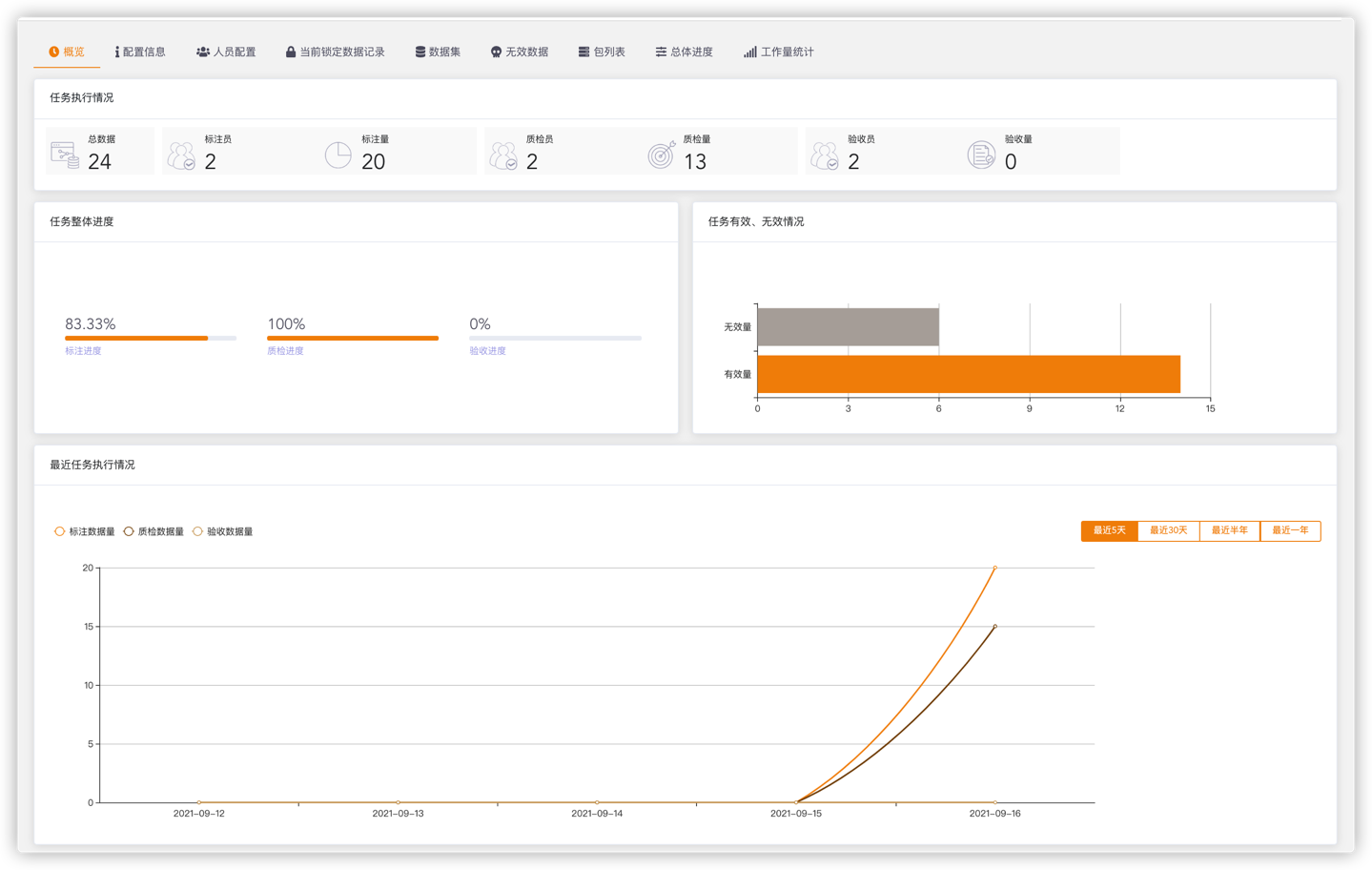Click the 质检员 people icon
The height and width of the screenshot is (870, 1372).
[x=503, y=155]
